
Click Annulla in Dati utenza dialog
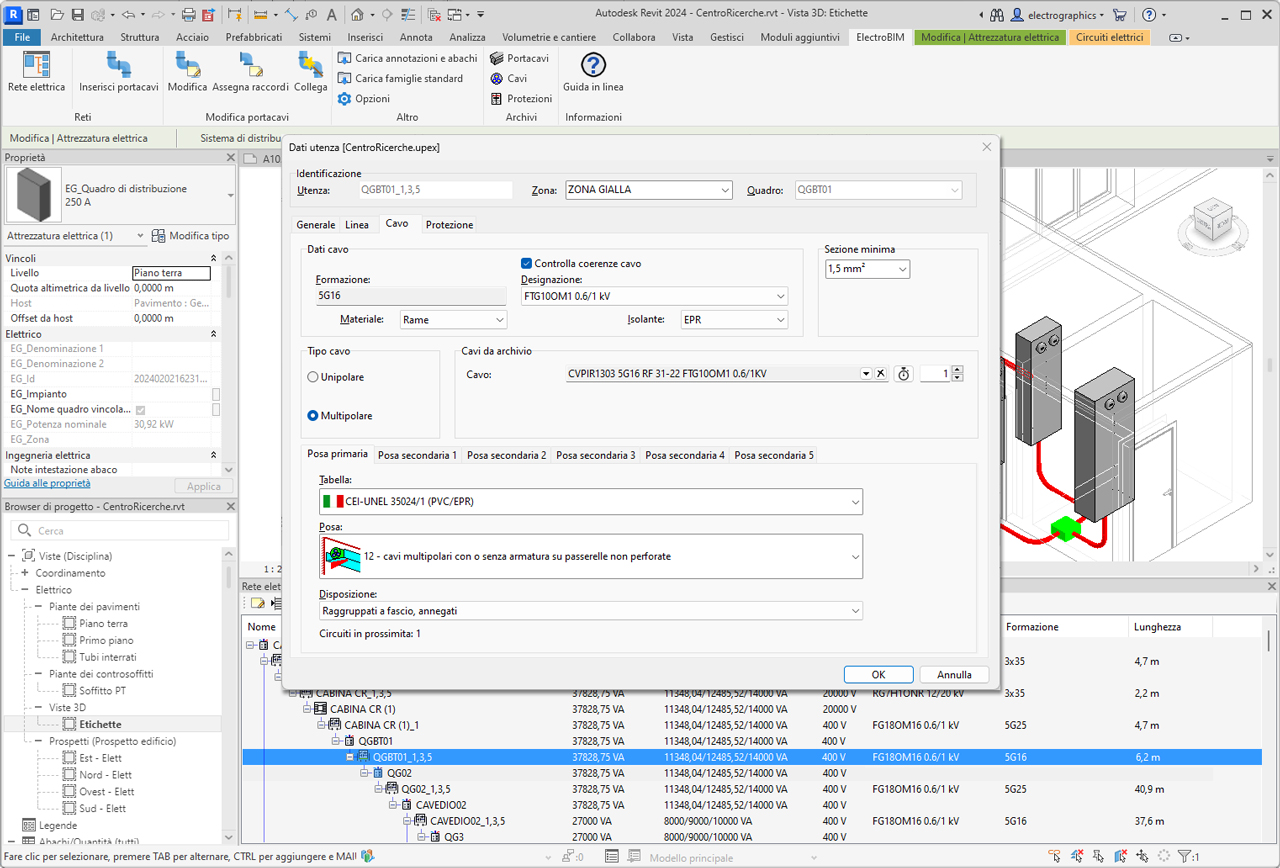[x=954, y=674]
